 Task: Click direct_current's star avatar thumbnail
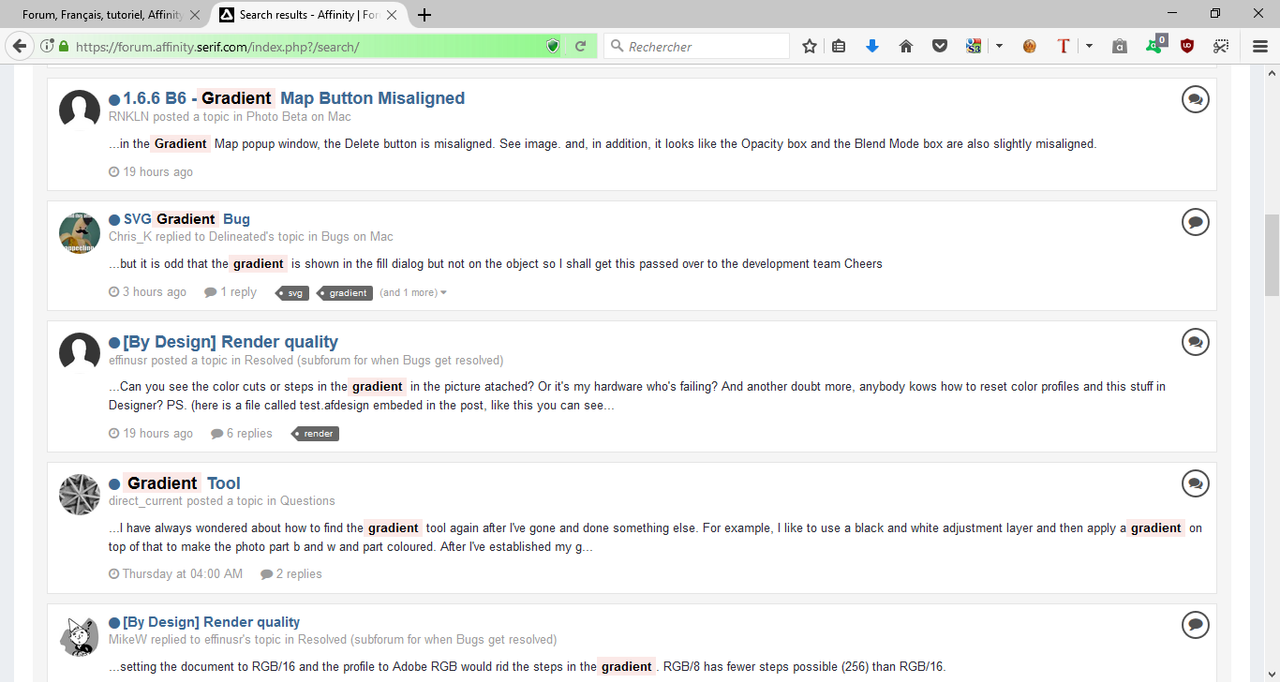coord(80,495)
